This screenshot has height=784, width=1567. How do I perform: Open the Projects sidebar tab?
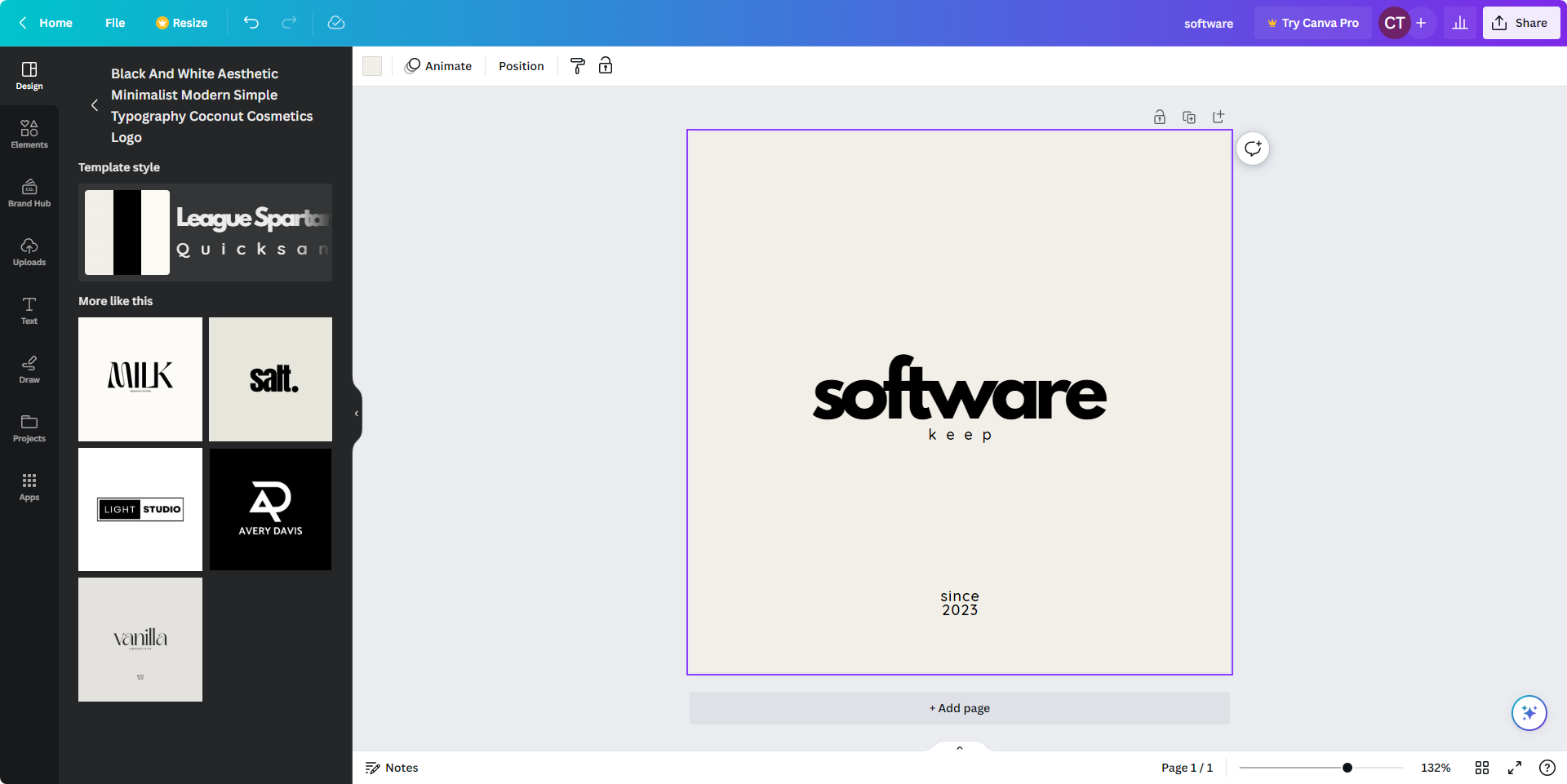[29, 428]
